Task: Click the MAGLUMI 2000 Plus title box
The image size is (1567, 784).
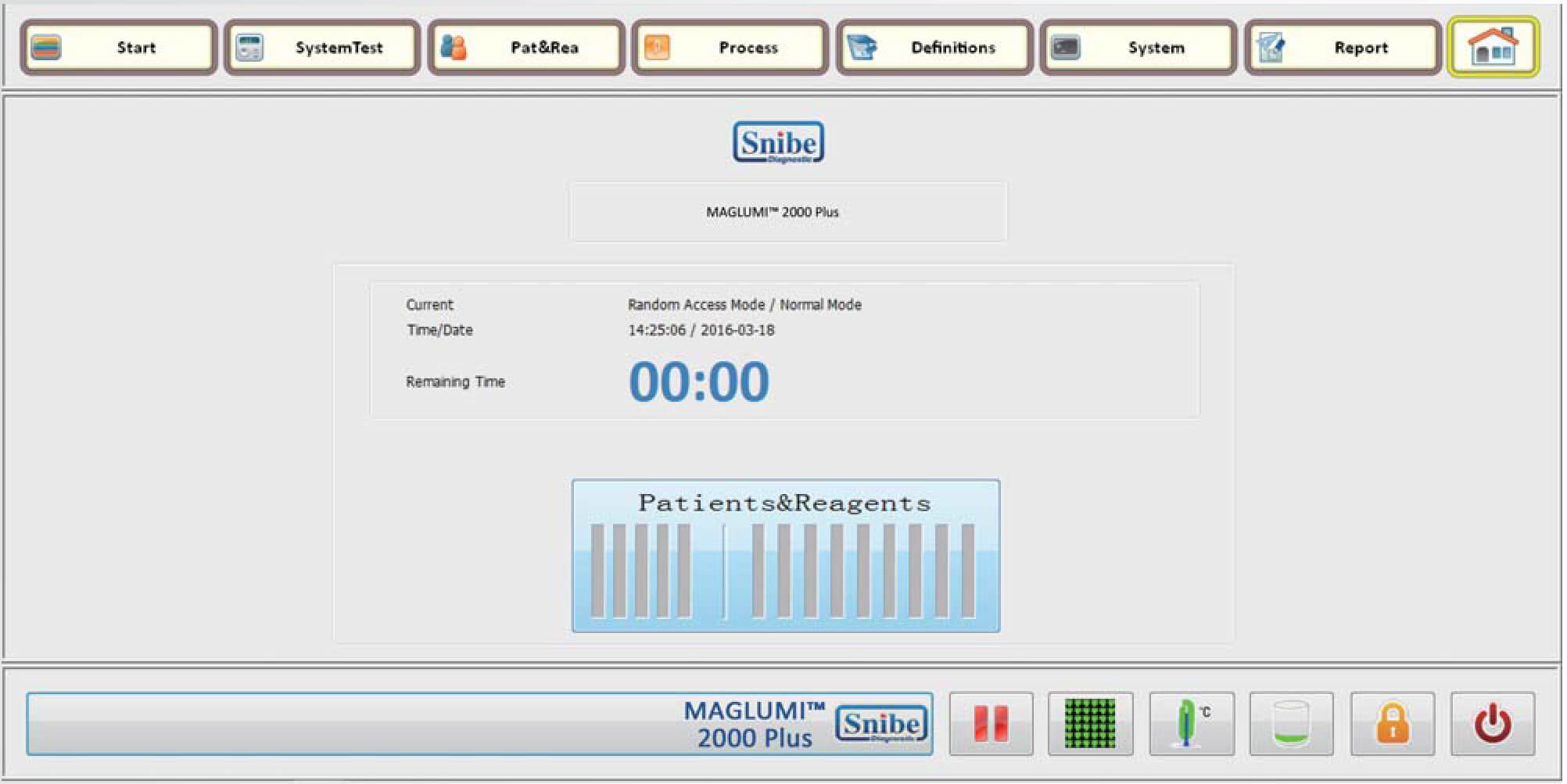Action: click(788, 212)
